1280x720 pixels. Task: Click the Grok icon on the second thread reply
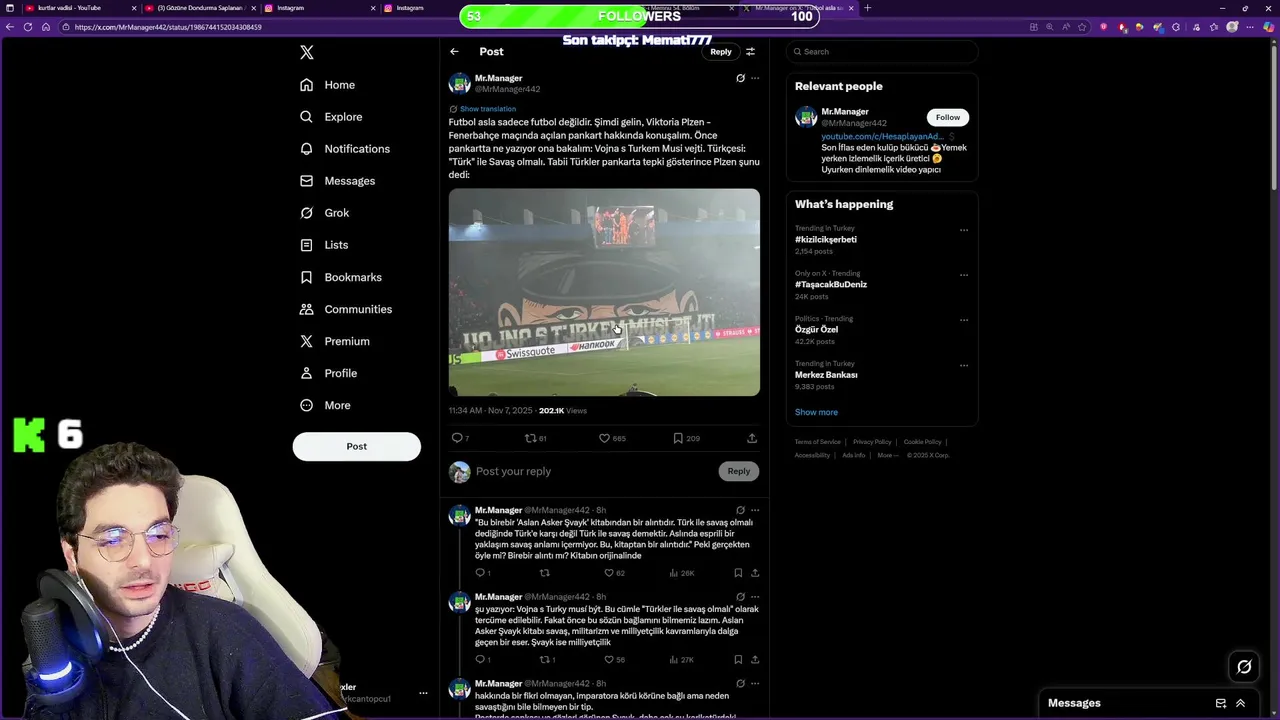(740, 597)
